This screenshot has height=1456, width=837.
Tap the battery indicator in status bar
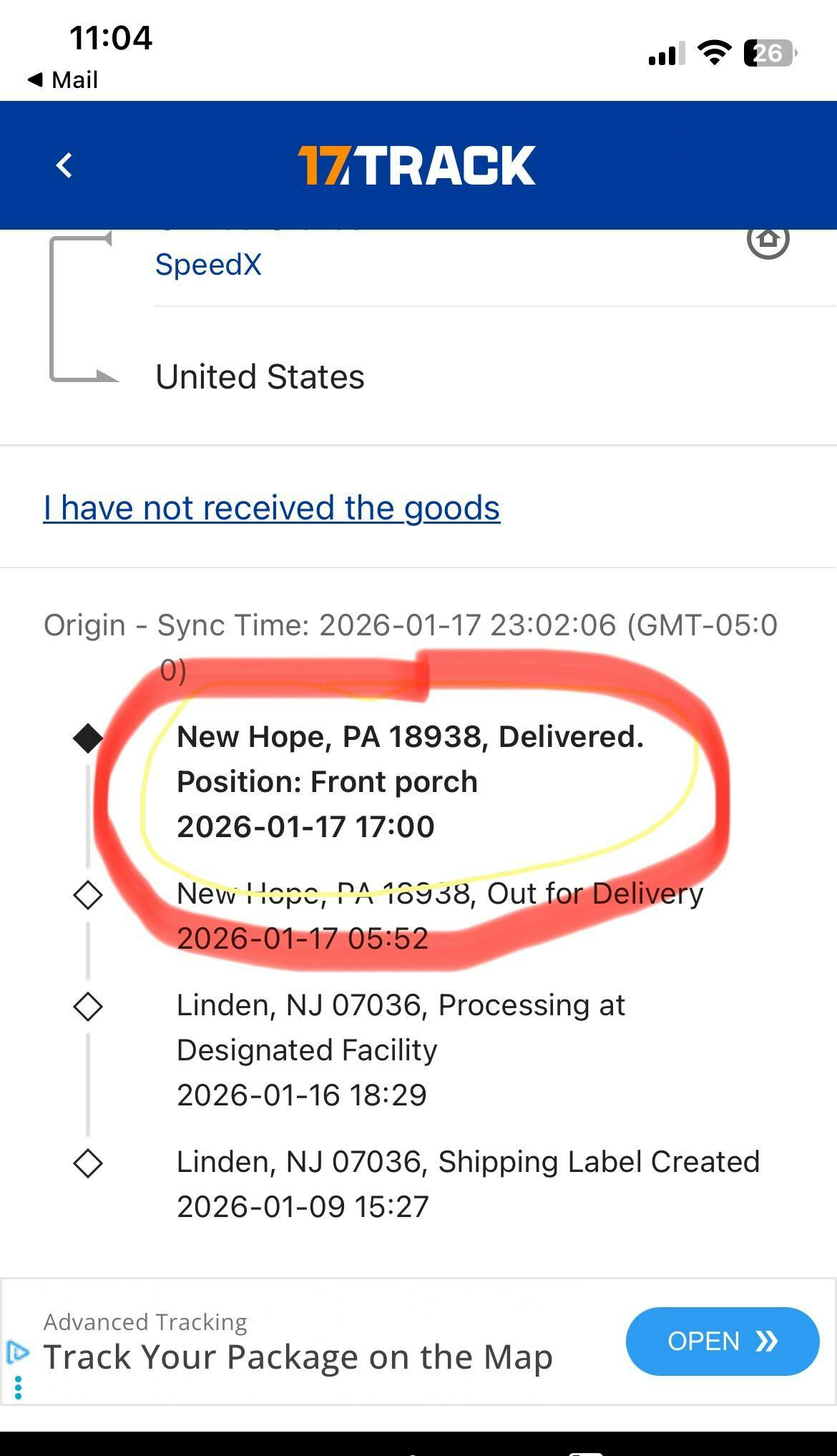click(770, 53)
